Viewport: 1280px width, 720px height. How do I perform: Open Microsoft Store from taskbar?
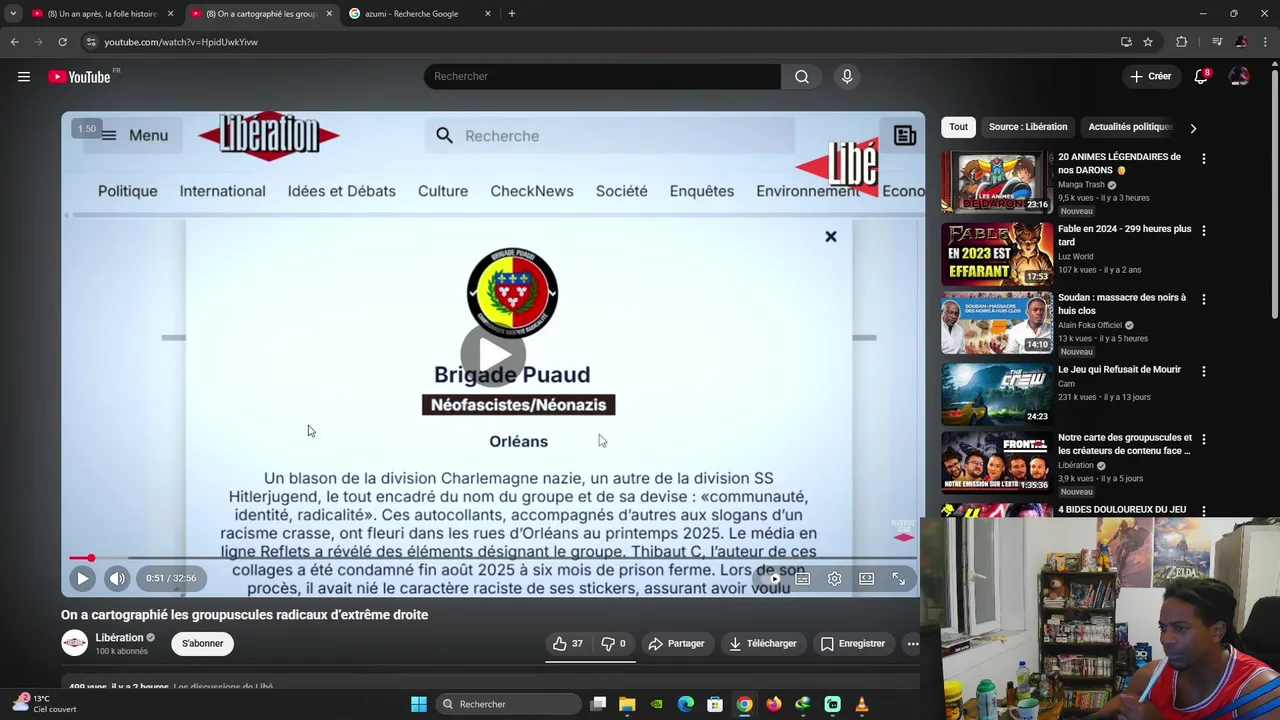[715, 704]
